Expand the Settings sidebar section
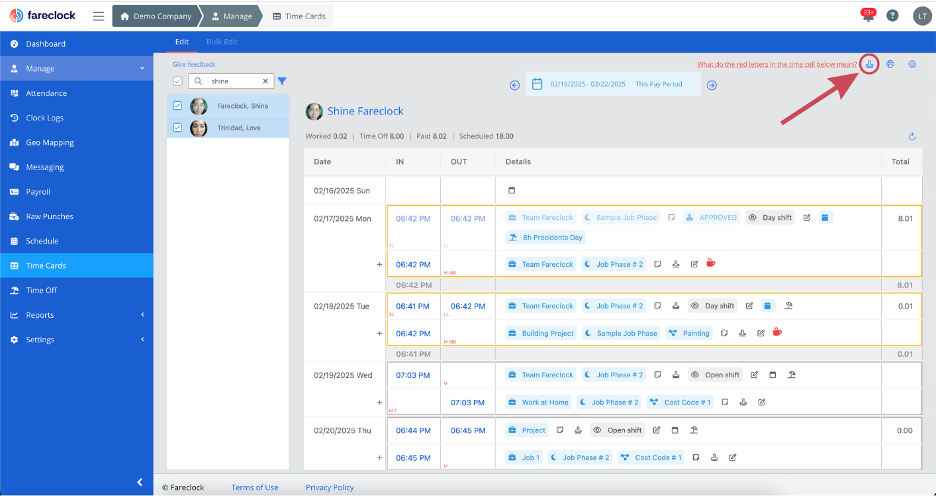Image resolution: width=936 pixels, height=496 pixels. (x=142, y=339)
